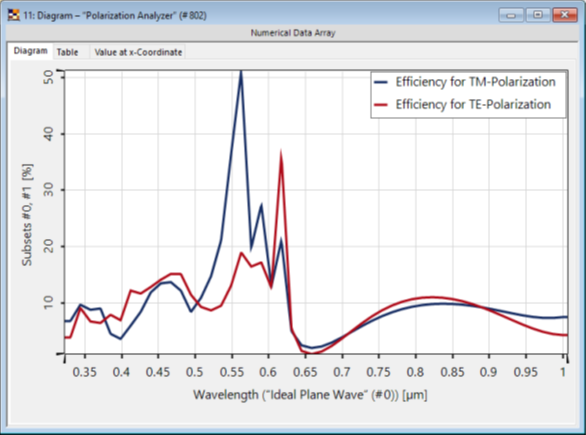Viewport: 586px width, 435px height.
Task: Click the 0.35 tick label on x-axis
Action: tap(84, 372)
